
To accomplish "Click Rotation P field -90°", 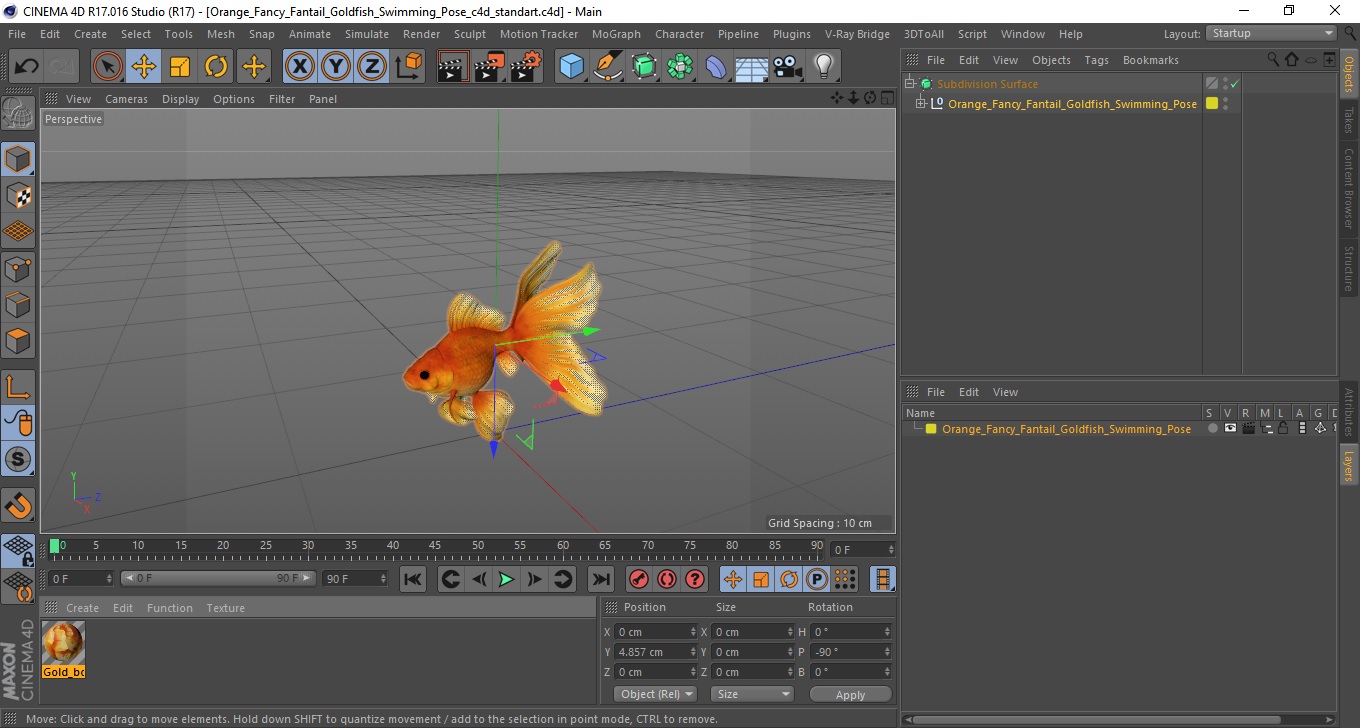I will point(851,652).
